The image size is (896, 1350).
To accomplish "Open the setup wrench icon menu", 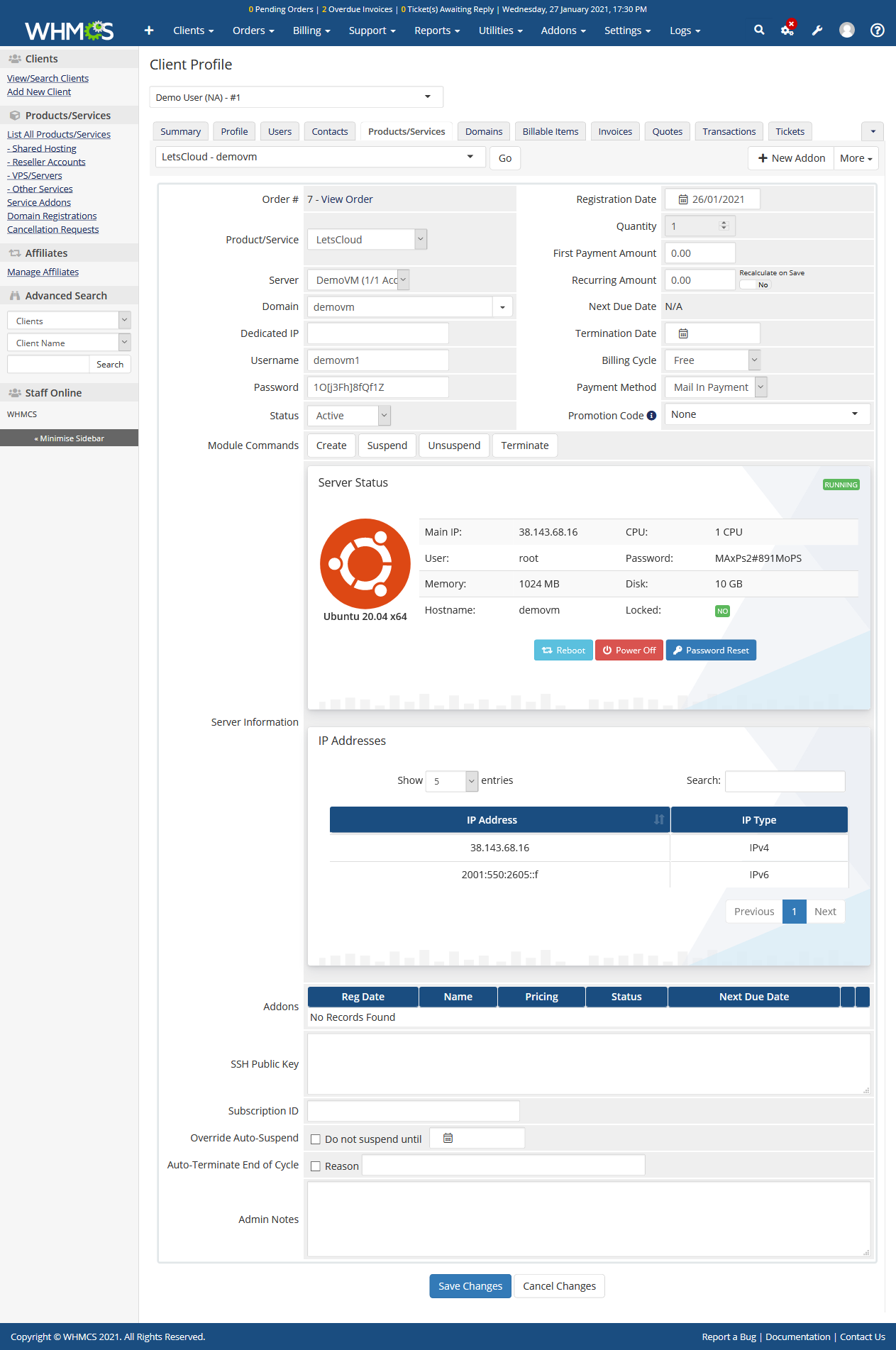I will (817, 30).
